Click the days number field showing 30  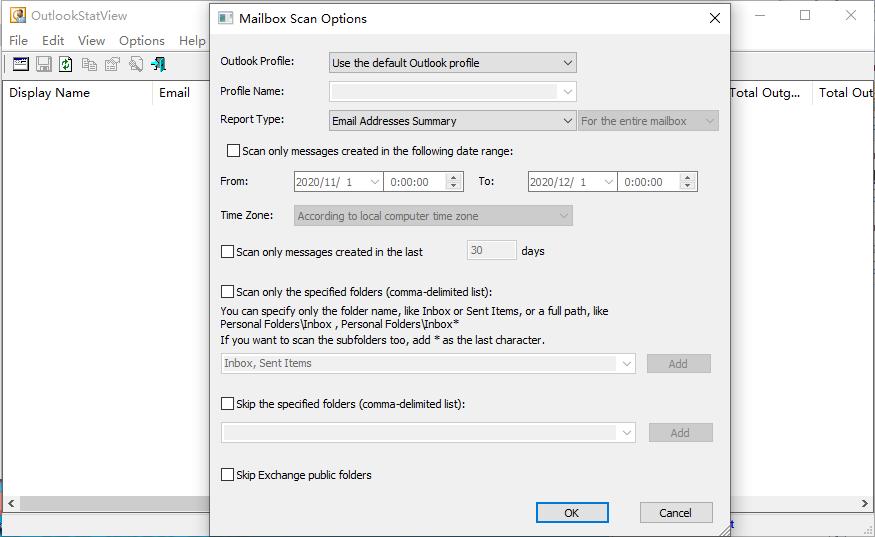pos(492,250)
